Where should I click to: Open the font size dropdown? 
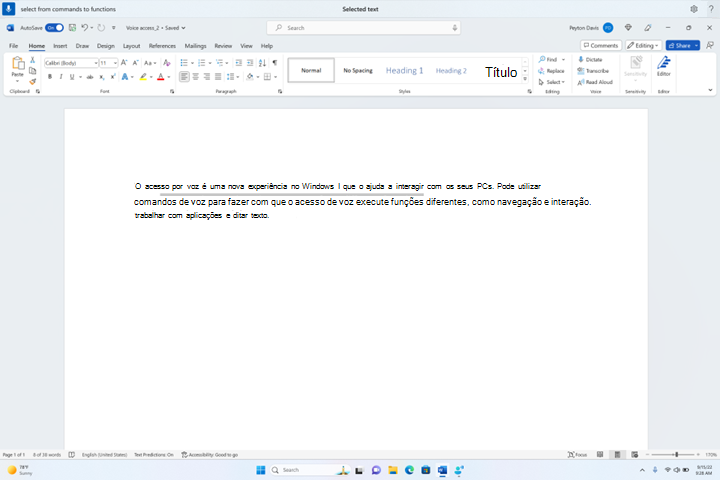coord(115,63)
